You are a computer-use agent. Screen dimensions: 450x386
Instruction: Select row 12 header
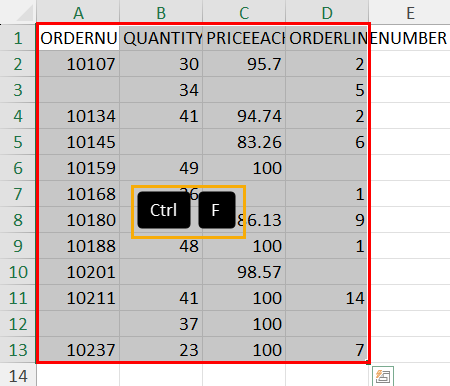(18, 324)
